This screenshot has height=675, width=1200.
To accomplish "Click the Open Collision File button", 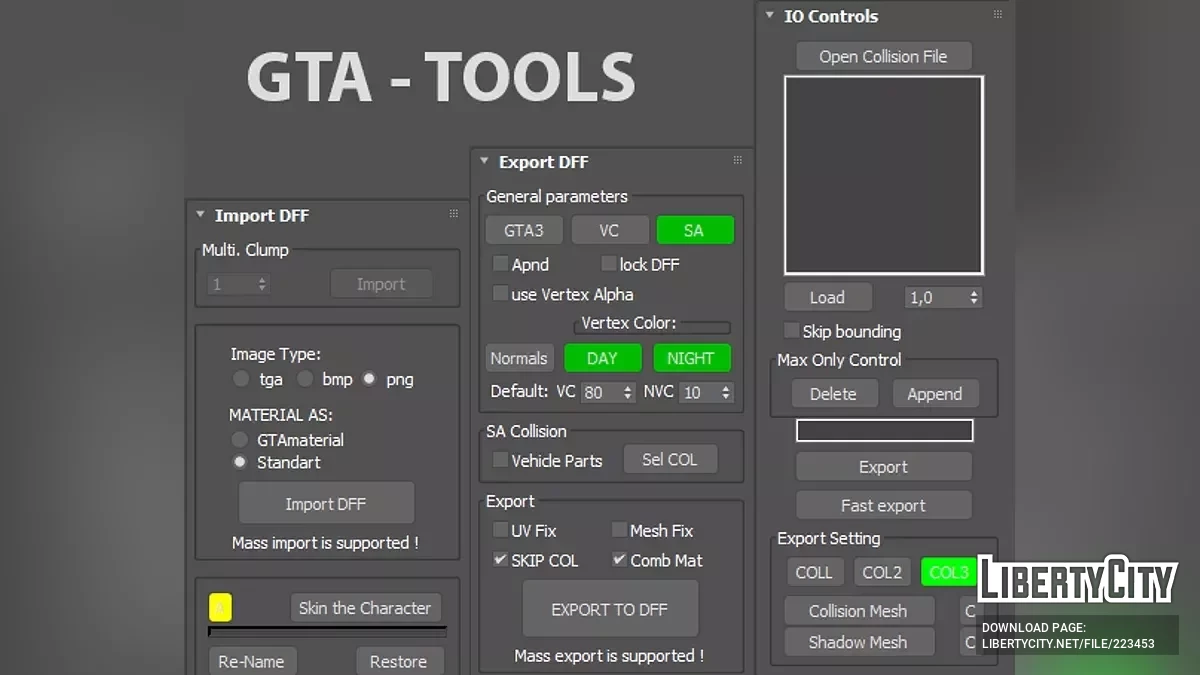I will pyautogui.click(x=883, y=56).
